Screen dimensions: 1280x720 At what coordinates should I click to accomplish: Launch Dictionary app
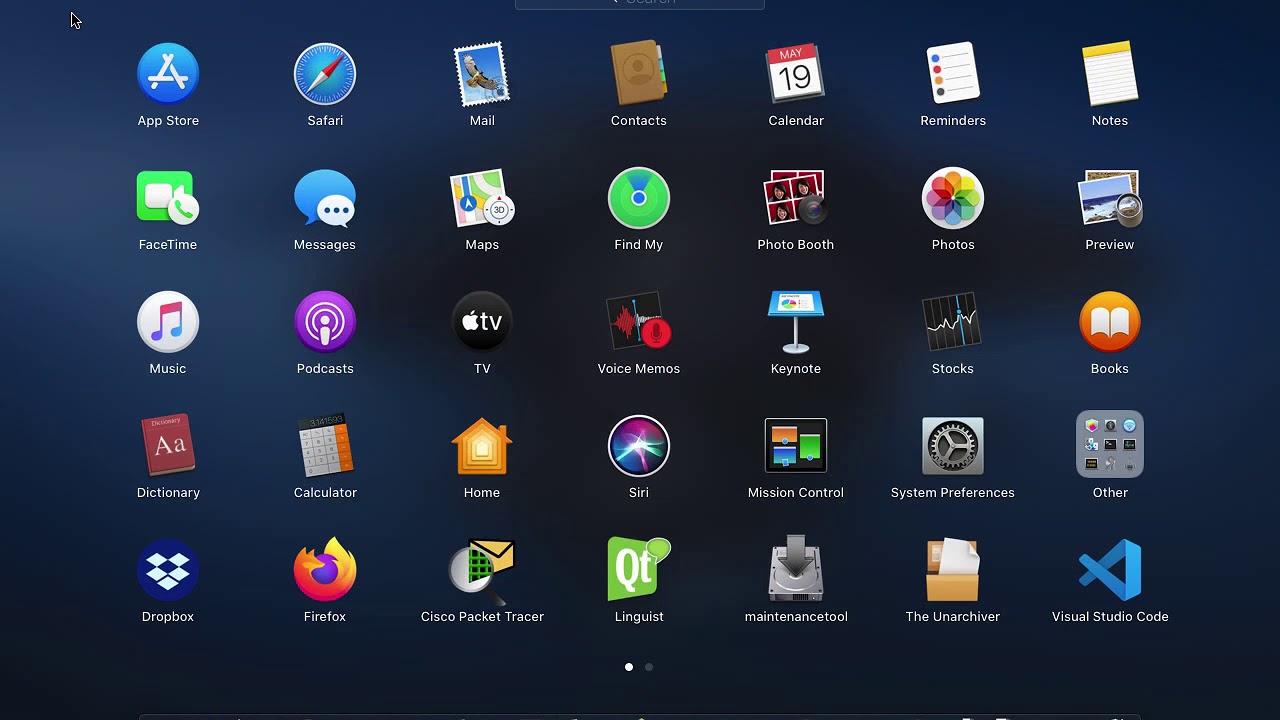click(x=168, y=446)
